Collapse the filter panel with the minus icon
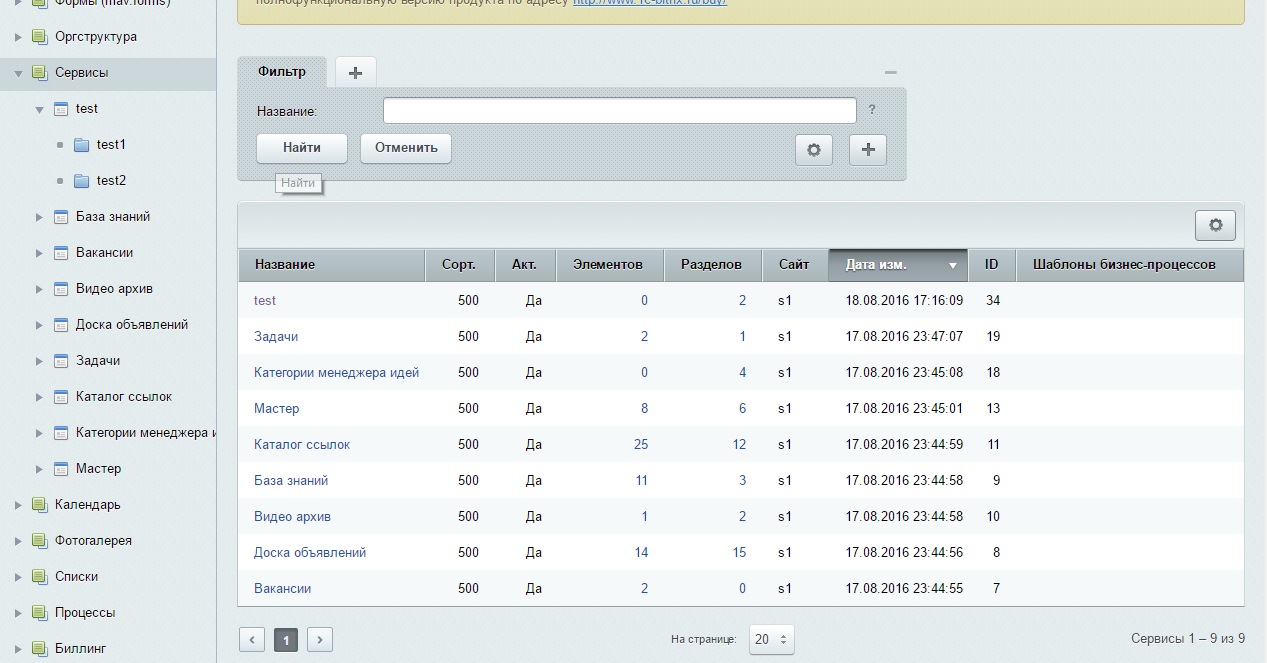 890,72
